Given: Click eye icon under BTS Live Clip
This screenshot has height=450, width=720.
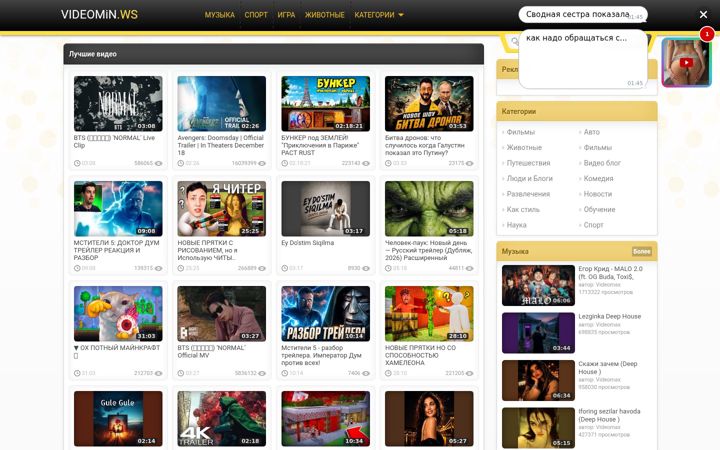Looking at the screenshot, I should 158,163.
